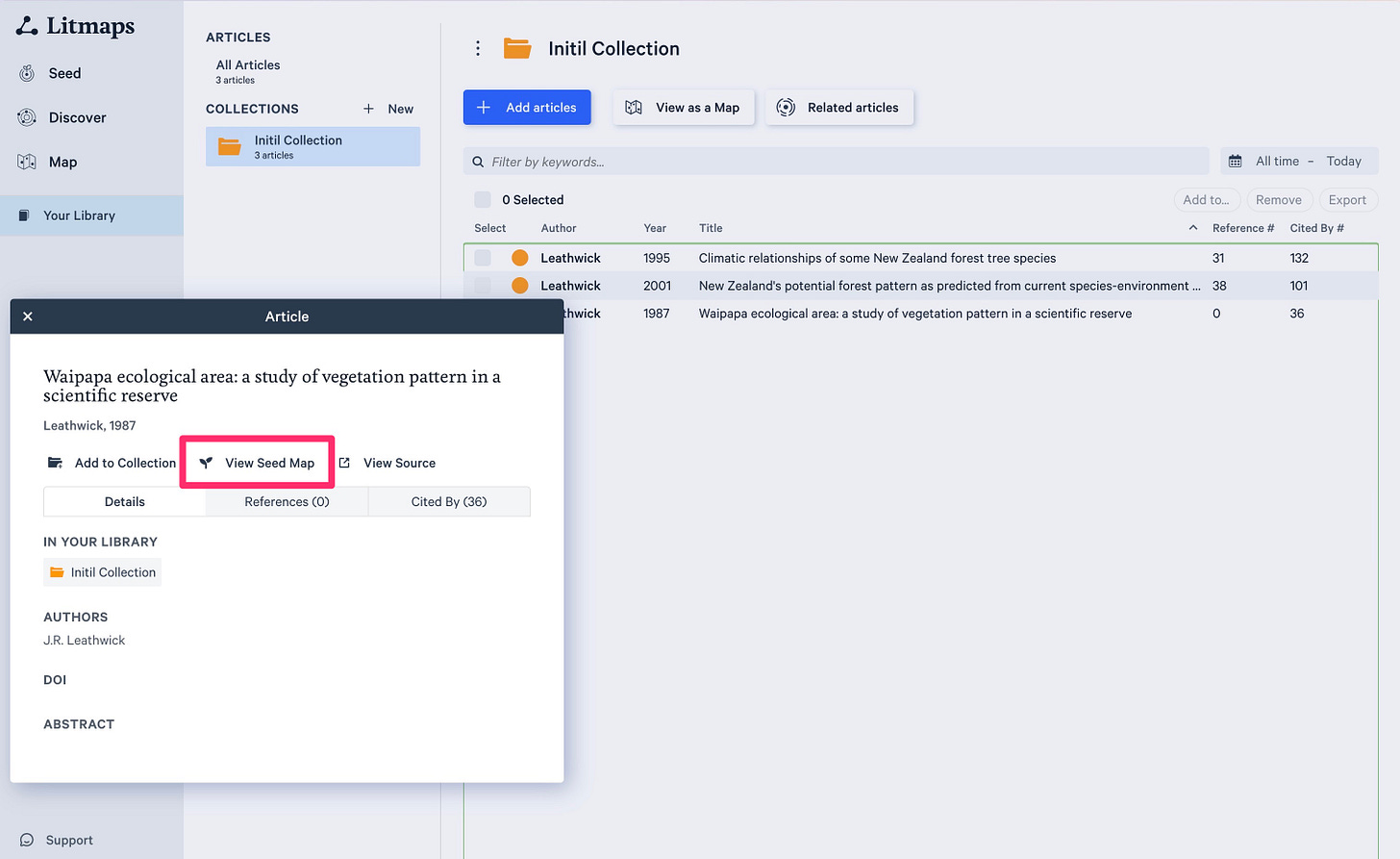The height and width of the screenshot is (859, 1400).
Task: Click the Support chat bubble icon
Action: click(27, 840)
